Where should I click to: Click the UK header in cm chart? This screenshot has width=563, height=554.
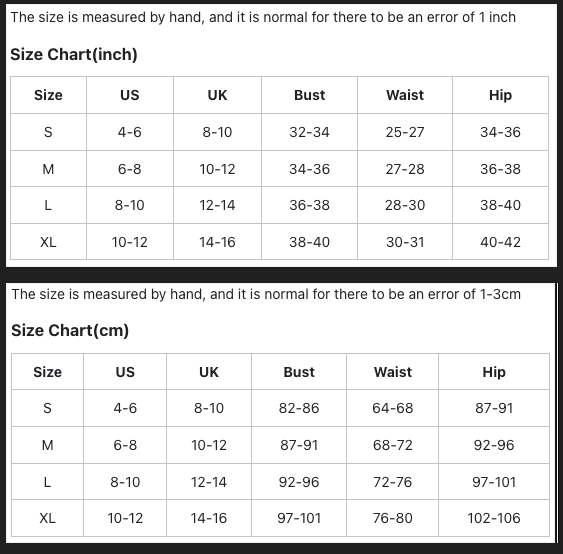[x=209, y=372]
